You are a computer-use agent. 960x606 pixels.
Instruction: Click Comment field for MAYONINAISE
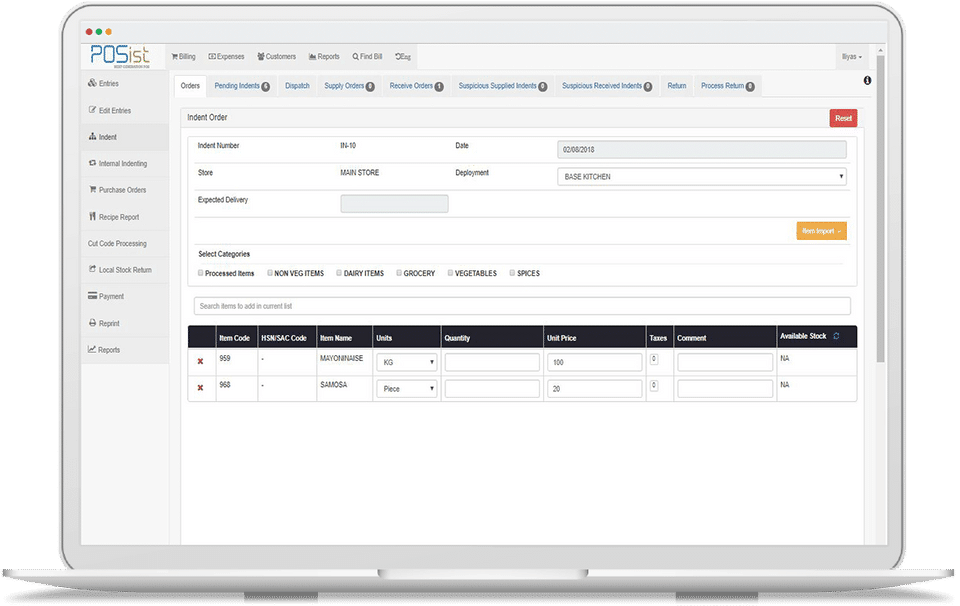point(725,362)
